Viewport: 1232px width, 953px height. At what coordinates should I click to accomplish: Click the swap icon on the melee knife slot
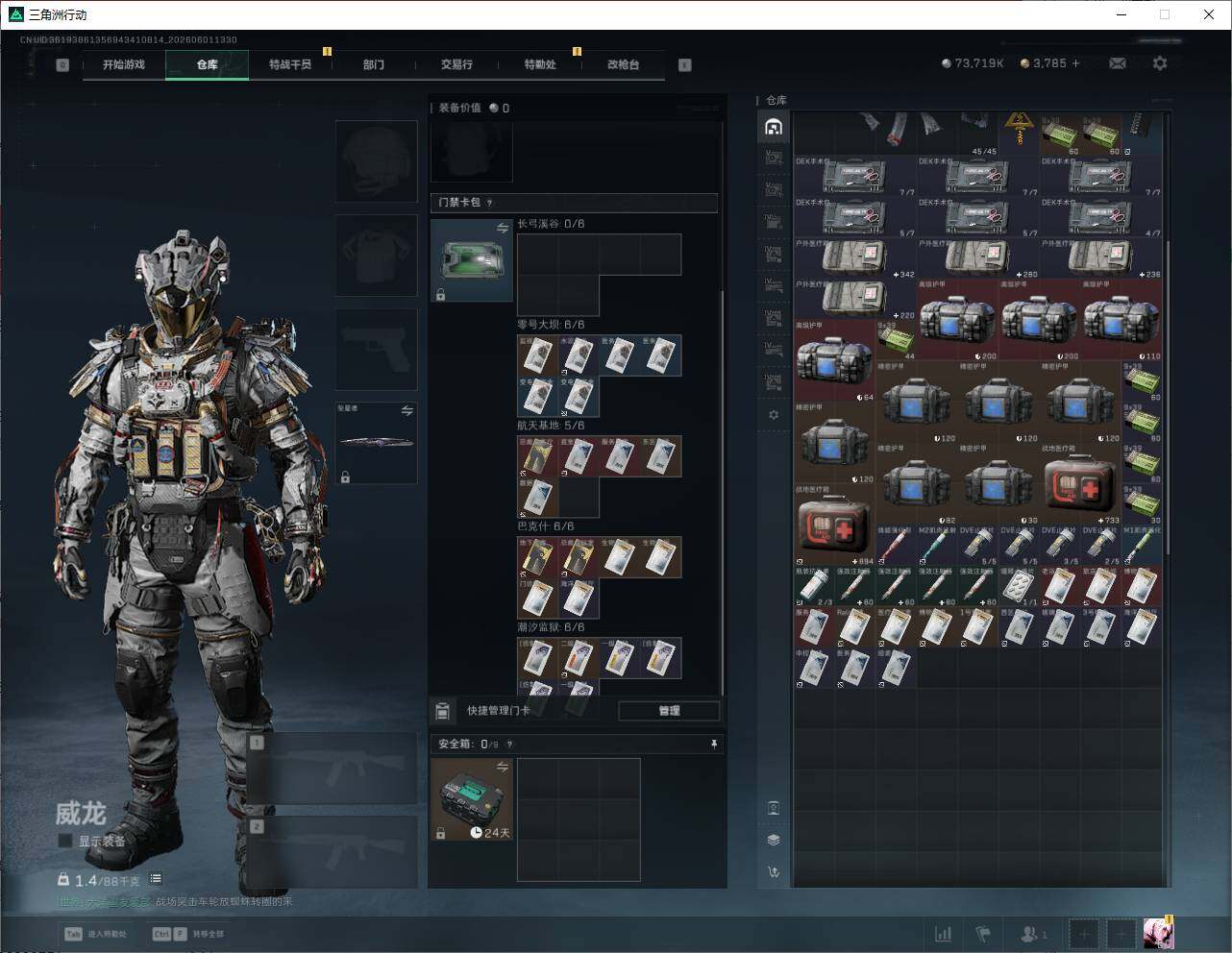[407, 410]
